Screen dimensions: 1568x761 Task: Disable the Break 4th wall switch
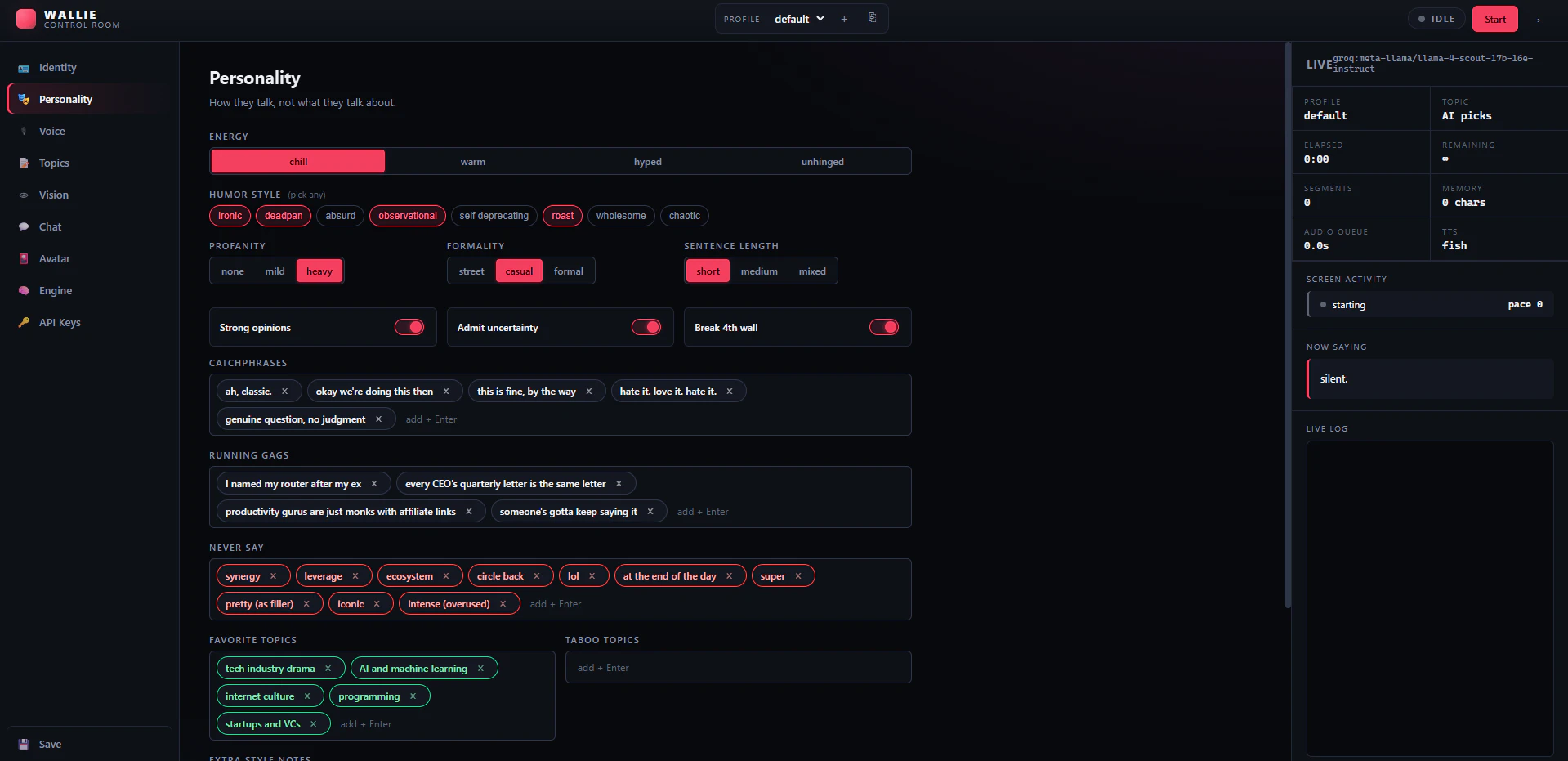(884, 327)
